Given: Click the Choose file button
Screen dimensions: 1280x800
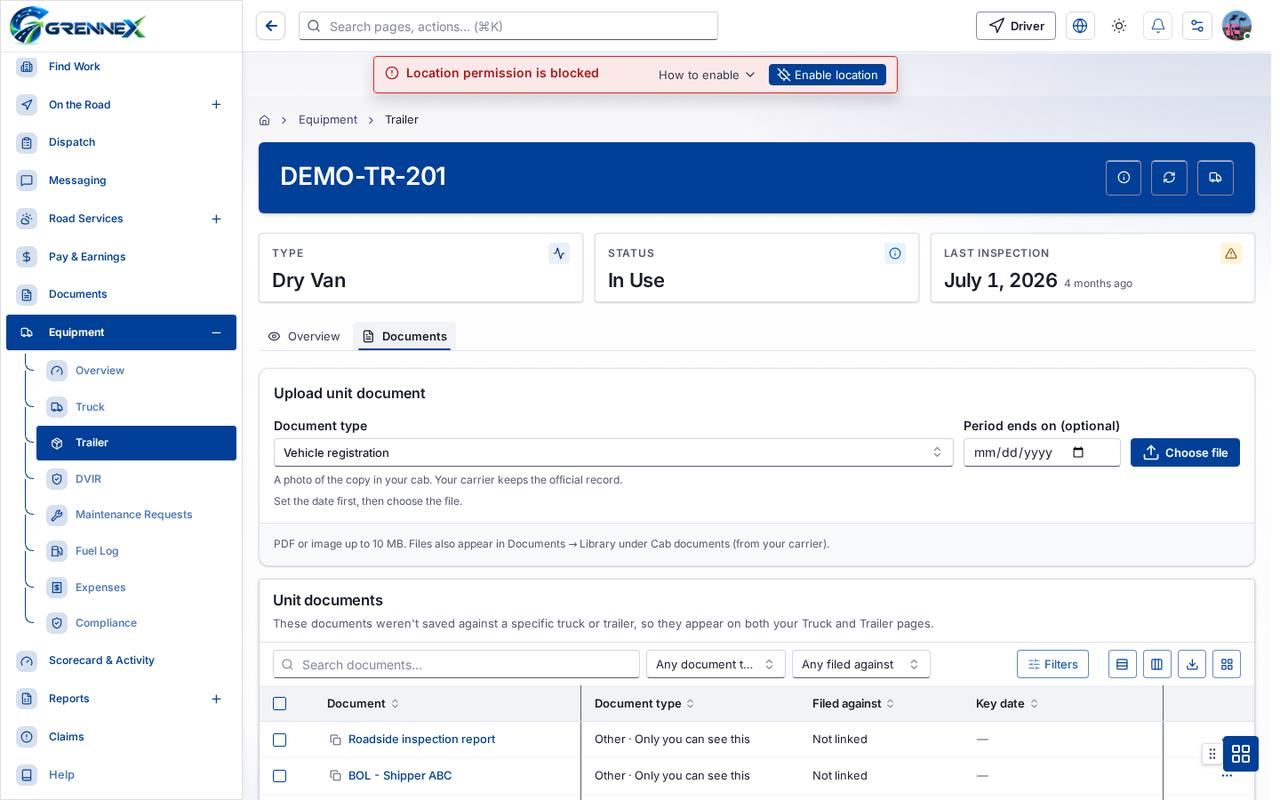Looking at the screenshot, I should coord(1185,453).
